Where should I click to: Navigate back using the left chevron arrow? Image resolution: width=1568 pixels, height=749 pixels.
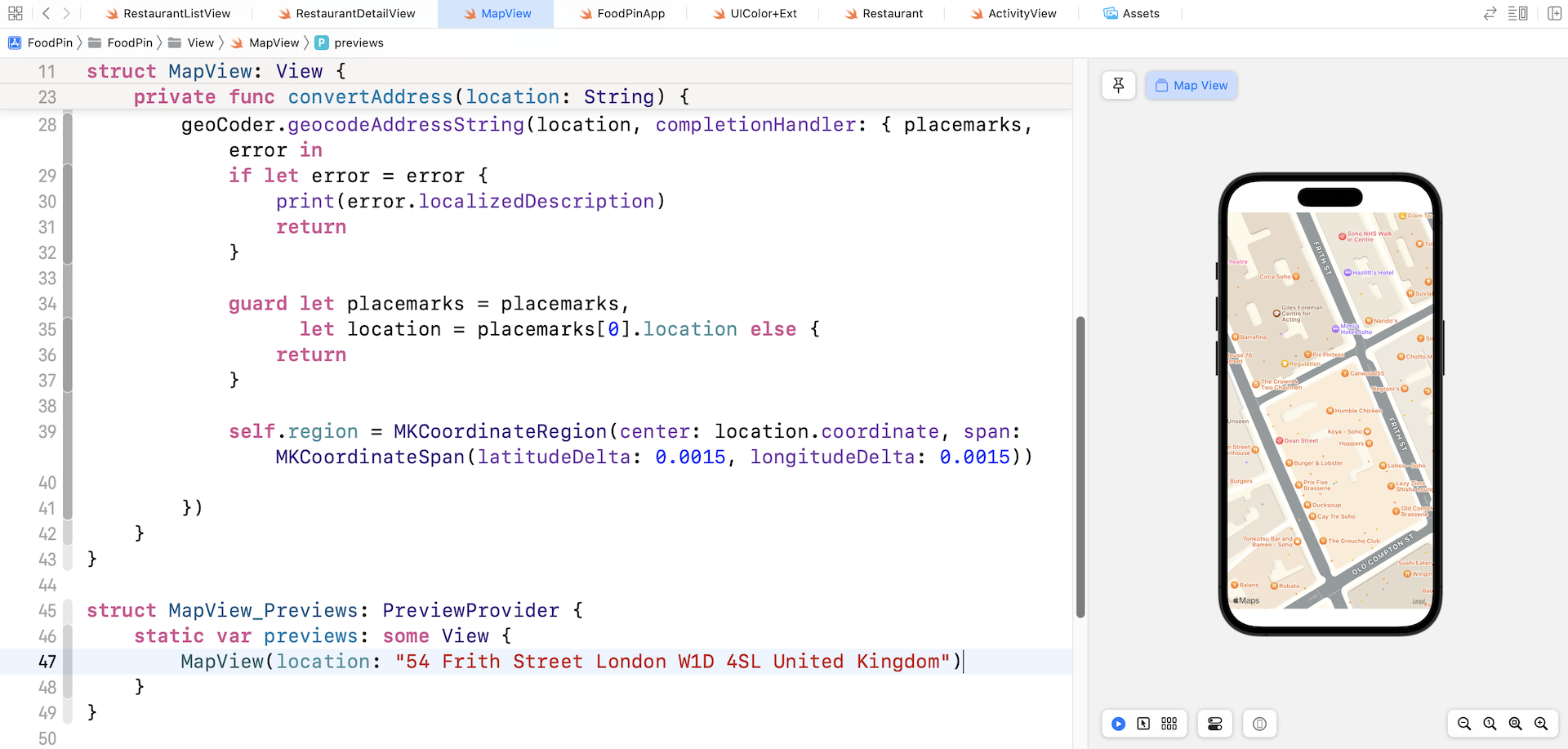(x=45, y=13)
